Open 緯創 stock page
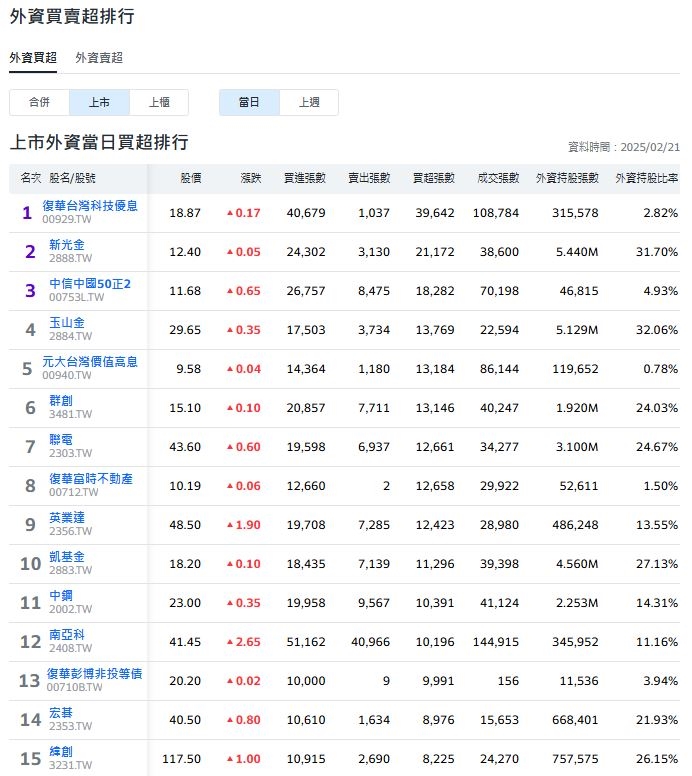Viewport: 692px width, 776px height. [x=61, y=752]
